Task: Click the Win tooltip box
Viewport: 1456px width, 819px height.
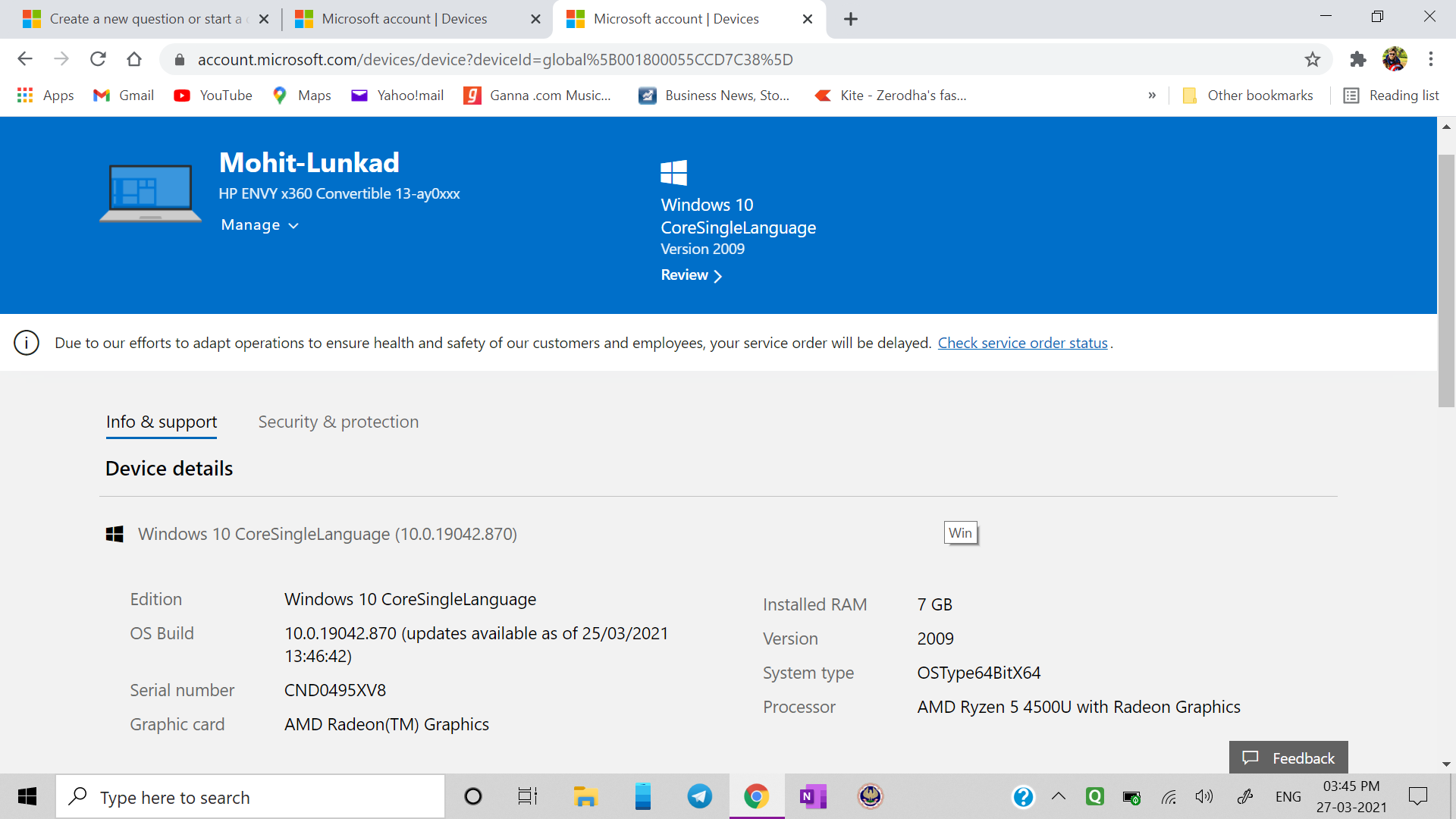Action: 960,533
